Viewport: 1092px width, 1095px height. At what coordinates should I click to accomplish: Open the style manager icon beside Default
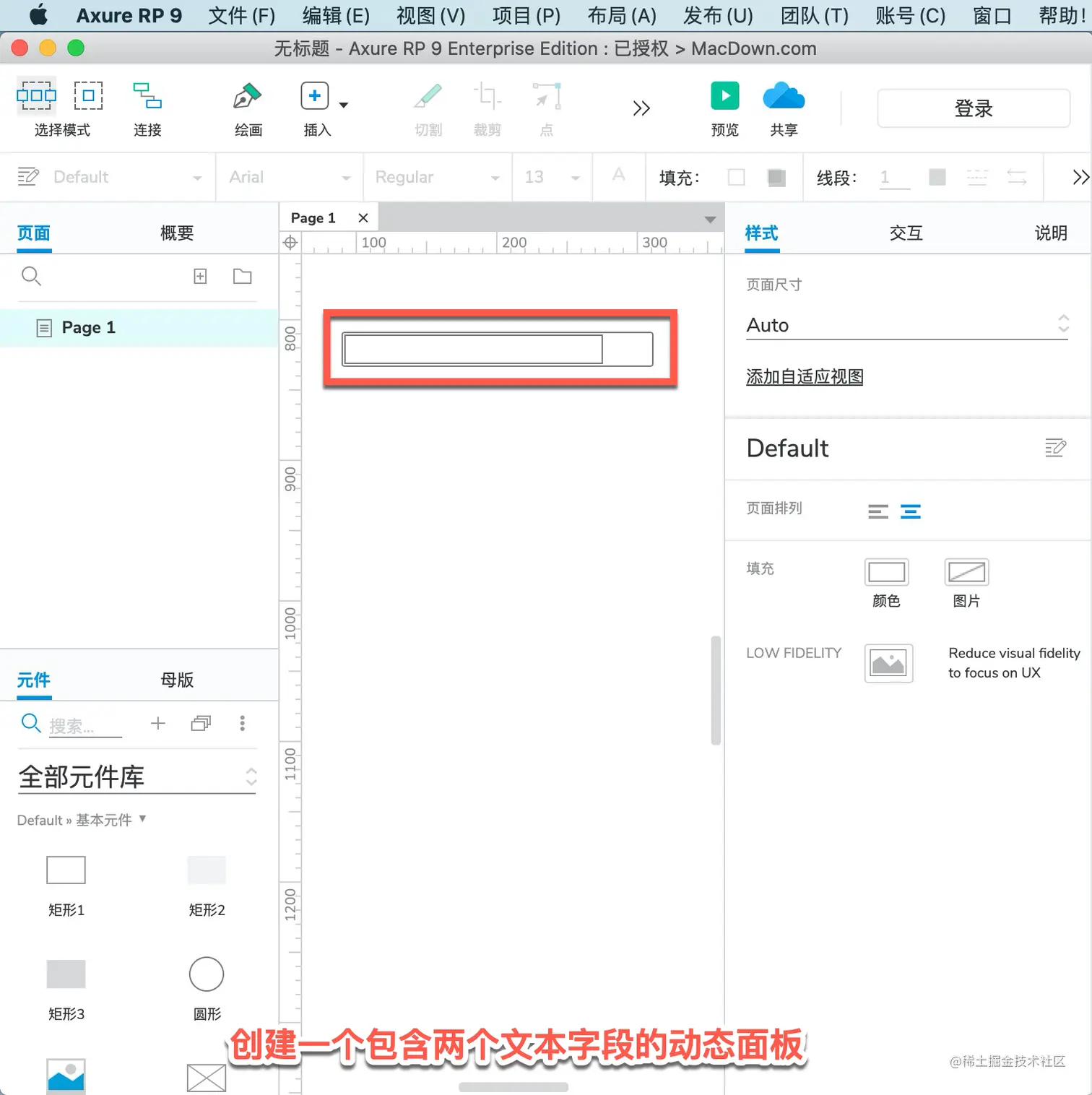pyautogui.click(x=28, y=176)
